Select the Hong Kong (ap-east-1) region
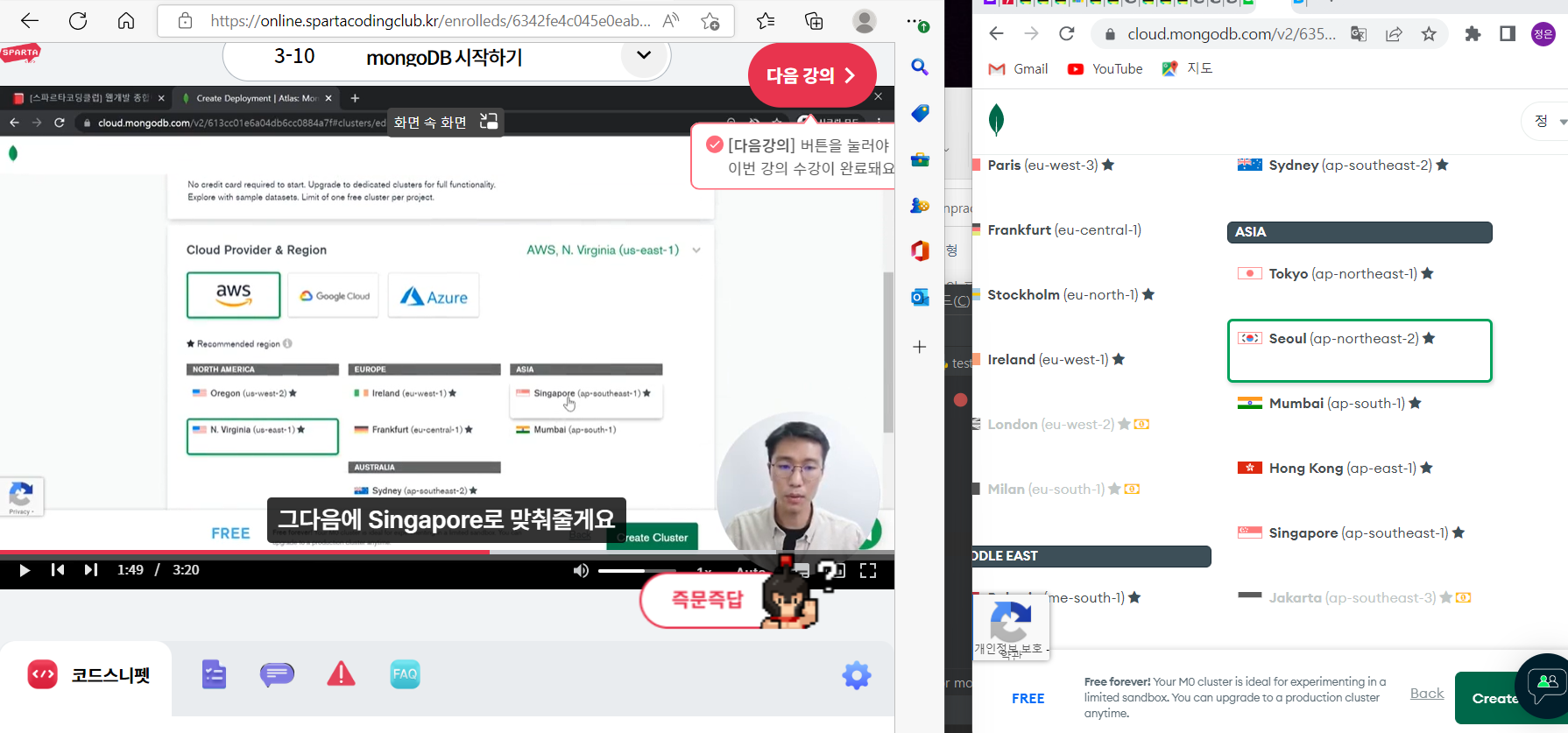The width and height of the screenshot is (1568, 733). (1360, 469)
